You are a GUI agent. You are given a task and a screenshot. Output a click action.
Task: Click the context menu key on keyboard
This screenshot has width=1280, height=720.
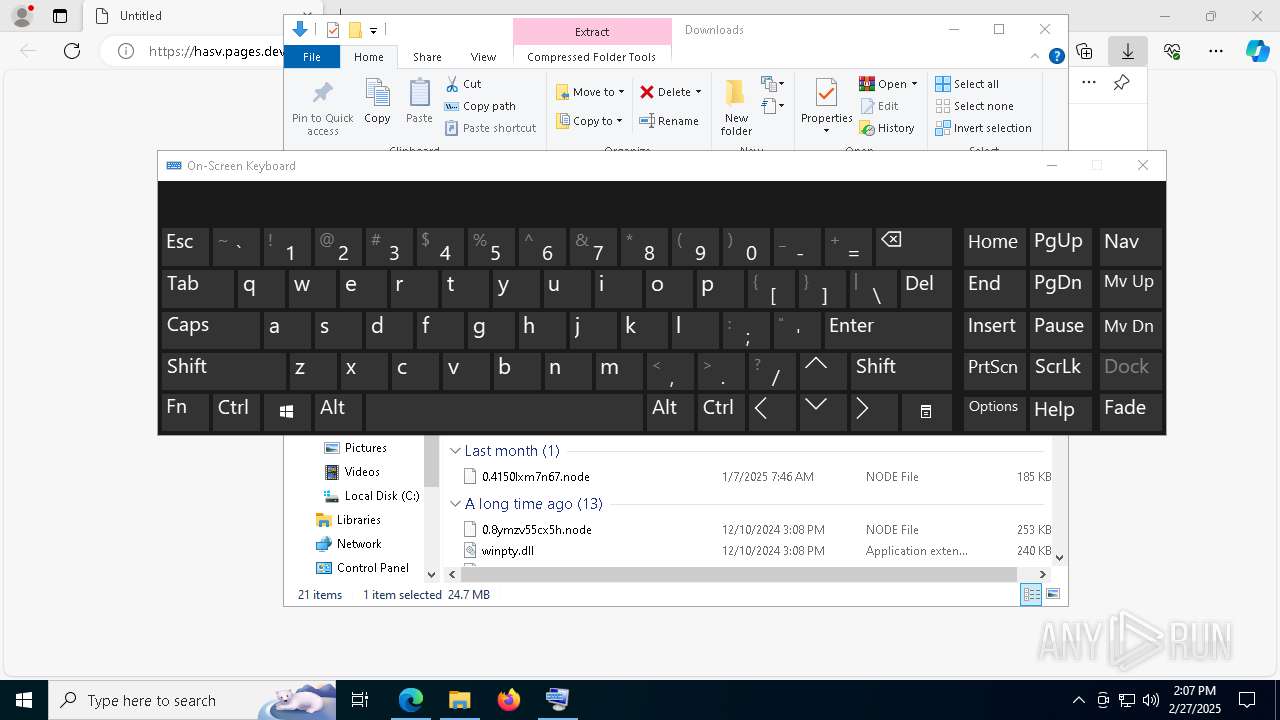(926, 412)
